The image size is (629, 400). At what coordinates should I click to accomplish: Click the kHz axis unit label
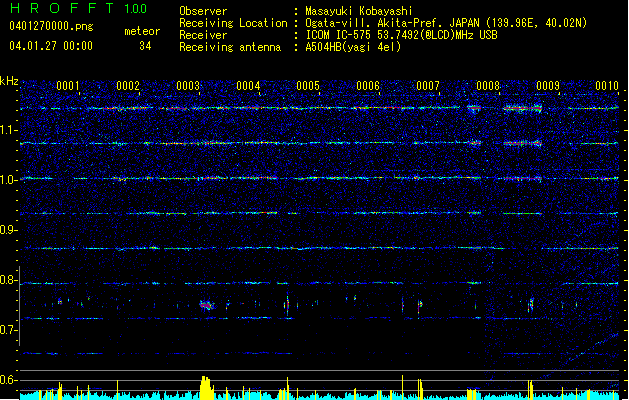pyautogui.click(x=9, y=81)
